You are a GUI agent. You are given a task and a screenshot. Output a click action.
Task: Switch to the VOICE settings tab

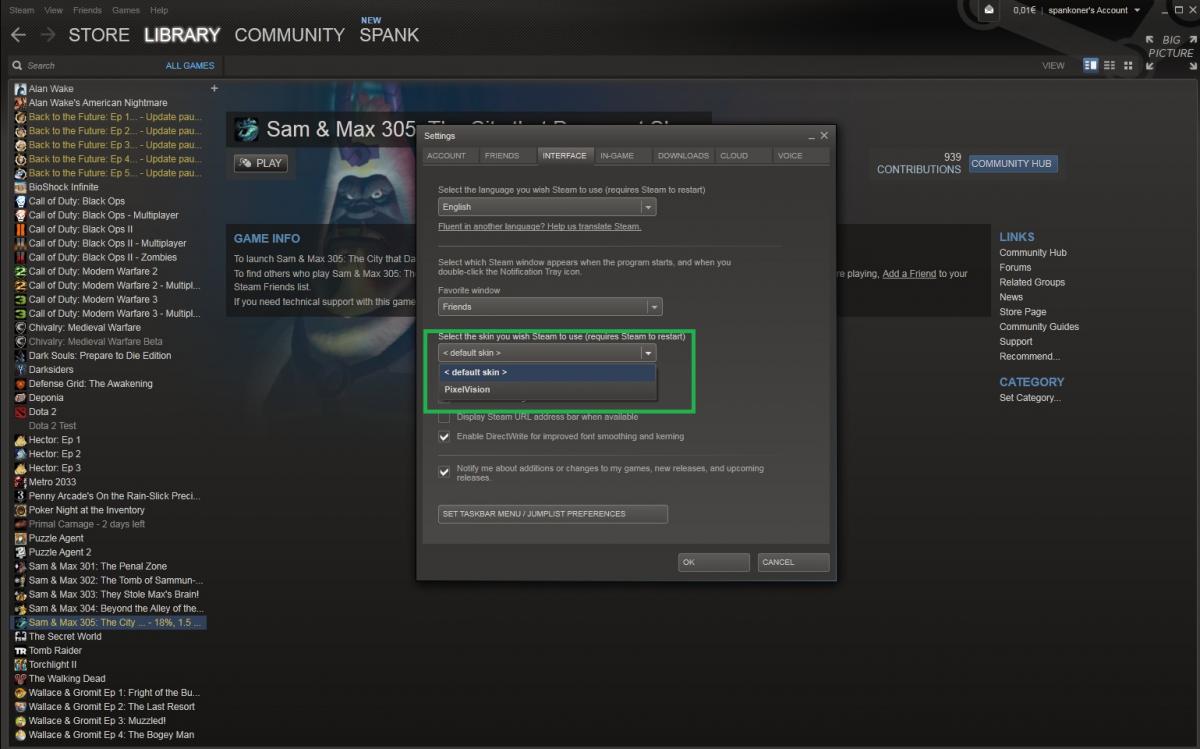point(801,156)
